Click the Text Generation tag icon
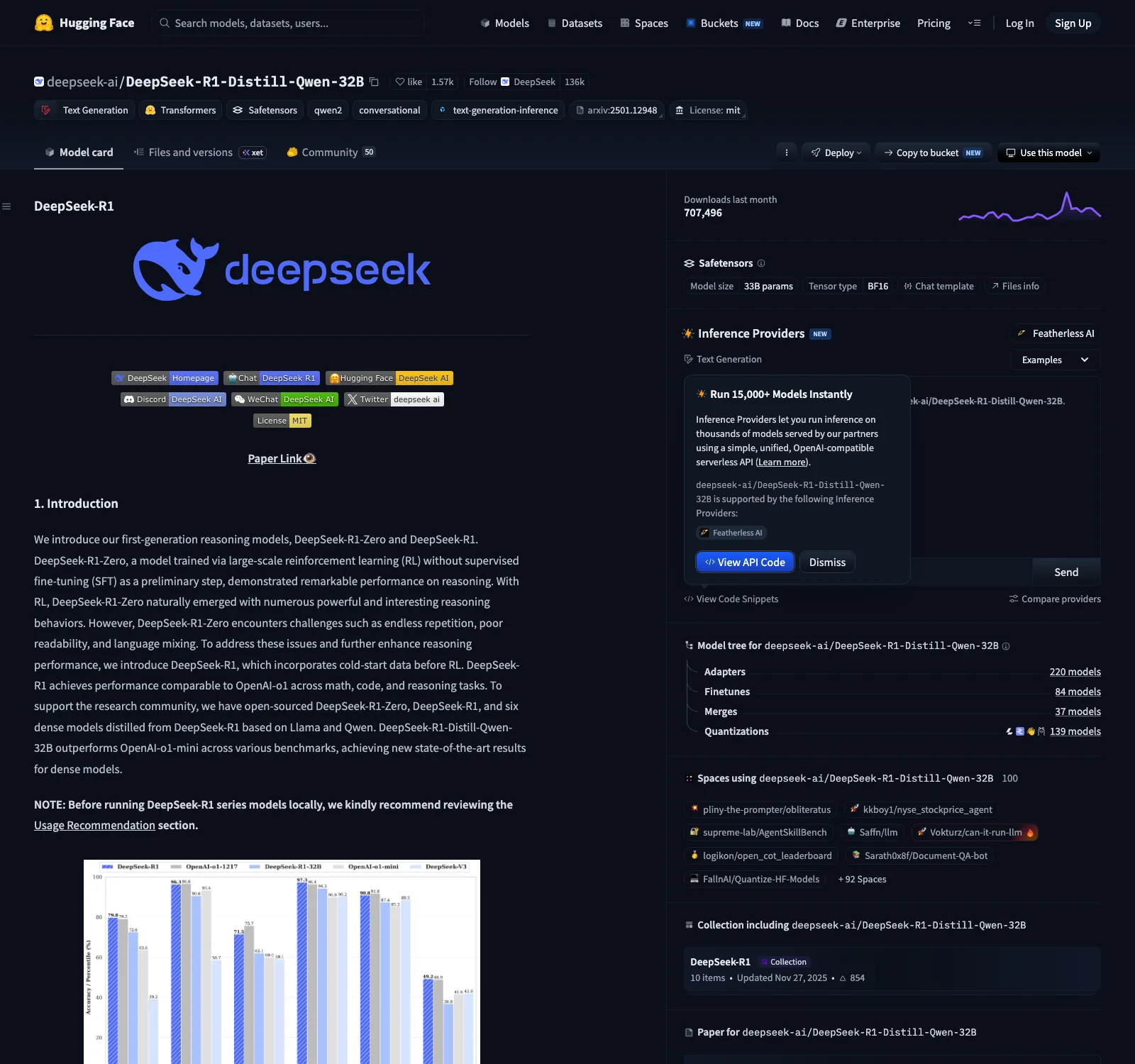Viewport: 1135px width, 1064px height. [x=46, y=110]
